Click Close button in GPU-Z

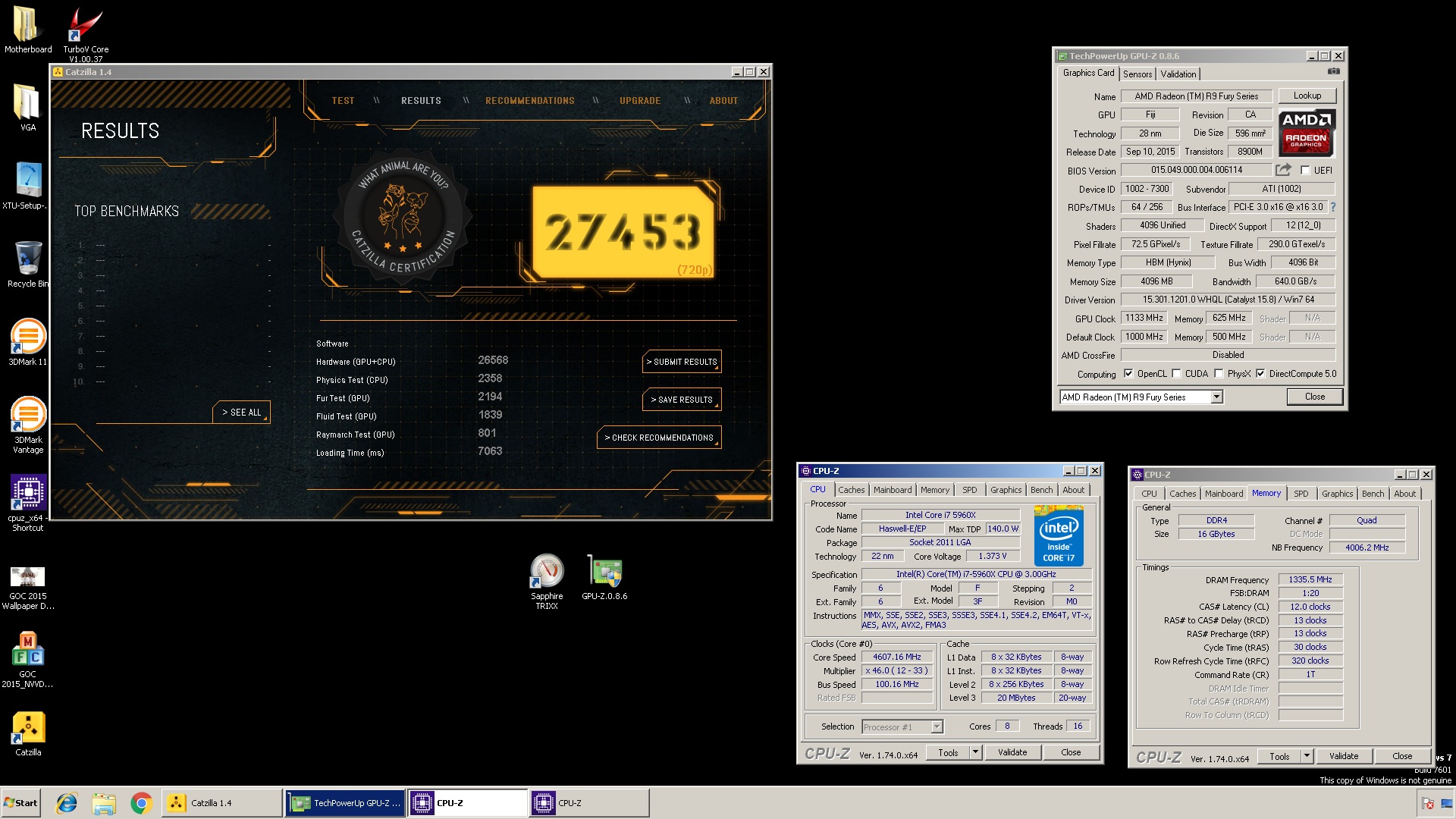point(1315,397)
